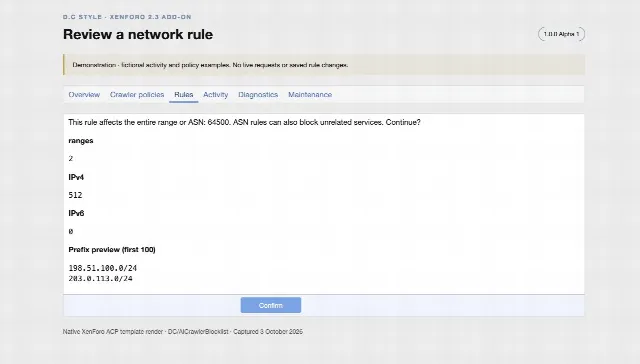The image size is (640, 364).
Task: Click the 1.0.0 Alpha 1 version badge
Action: pos(561,34)
